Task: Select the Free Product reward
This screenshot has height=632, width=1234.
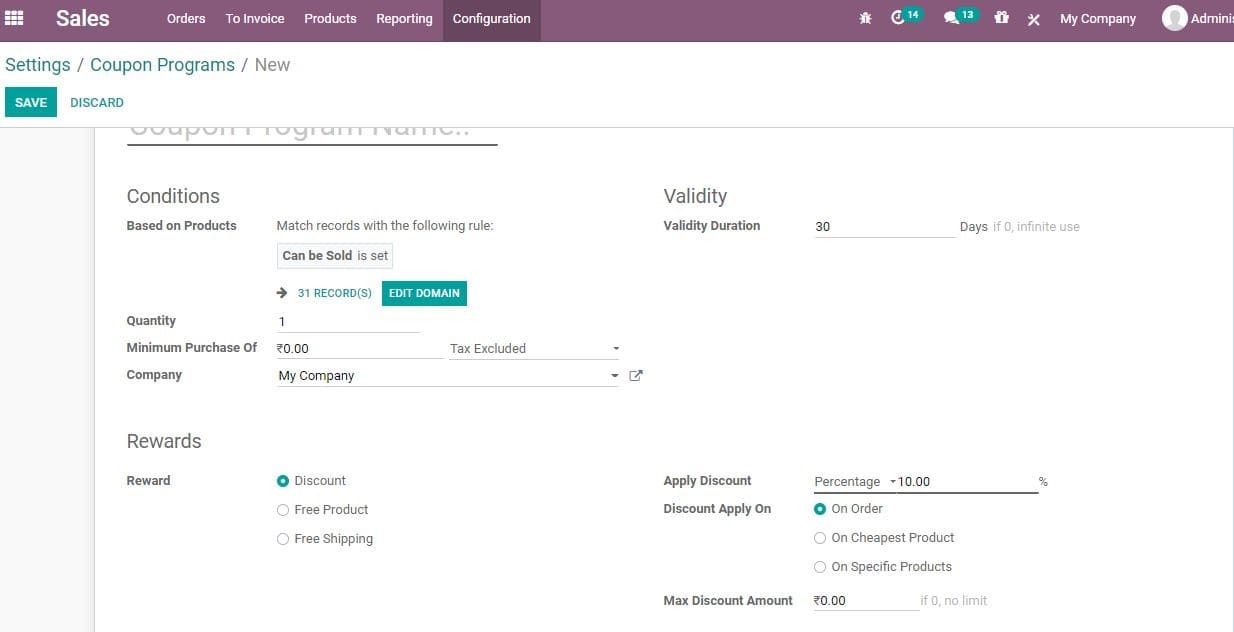Action: (x=283, y=509)
